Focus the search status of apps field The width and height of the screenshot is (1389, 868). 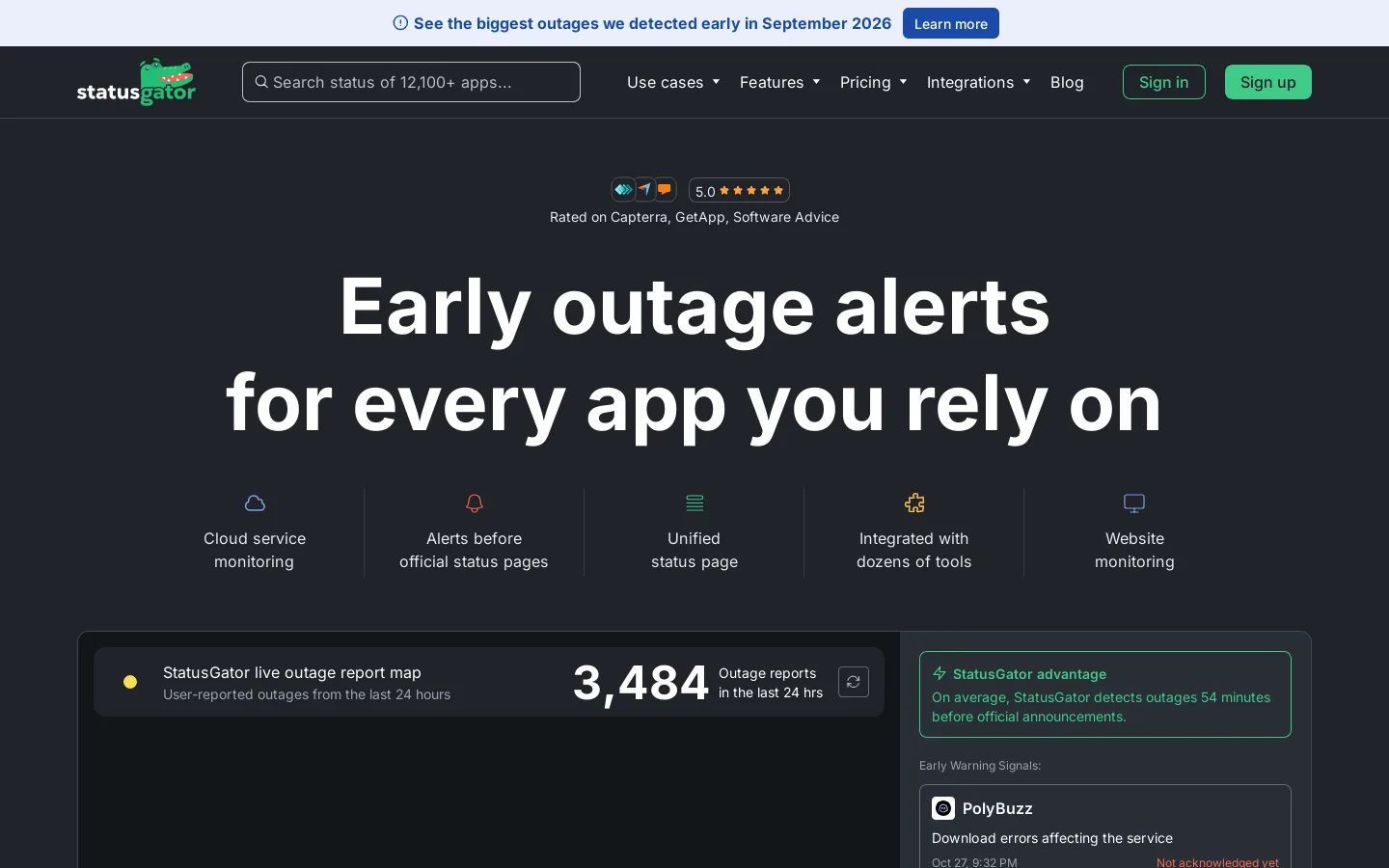pos(411,82)
